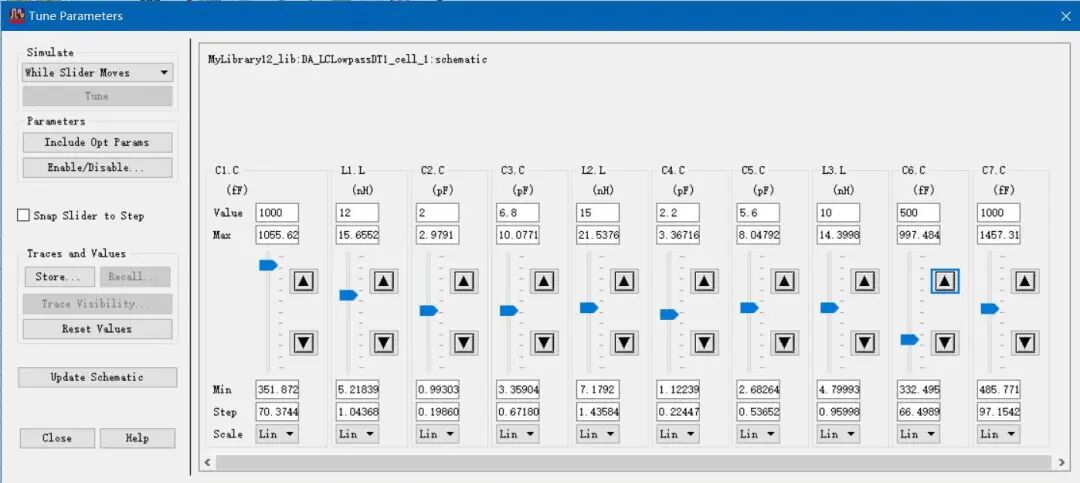Open the Scale dropdown for L1.L

(x=357, y=434)
